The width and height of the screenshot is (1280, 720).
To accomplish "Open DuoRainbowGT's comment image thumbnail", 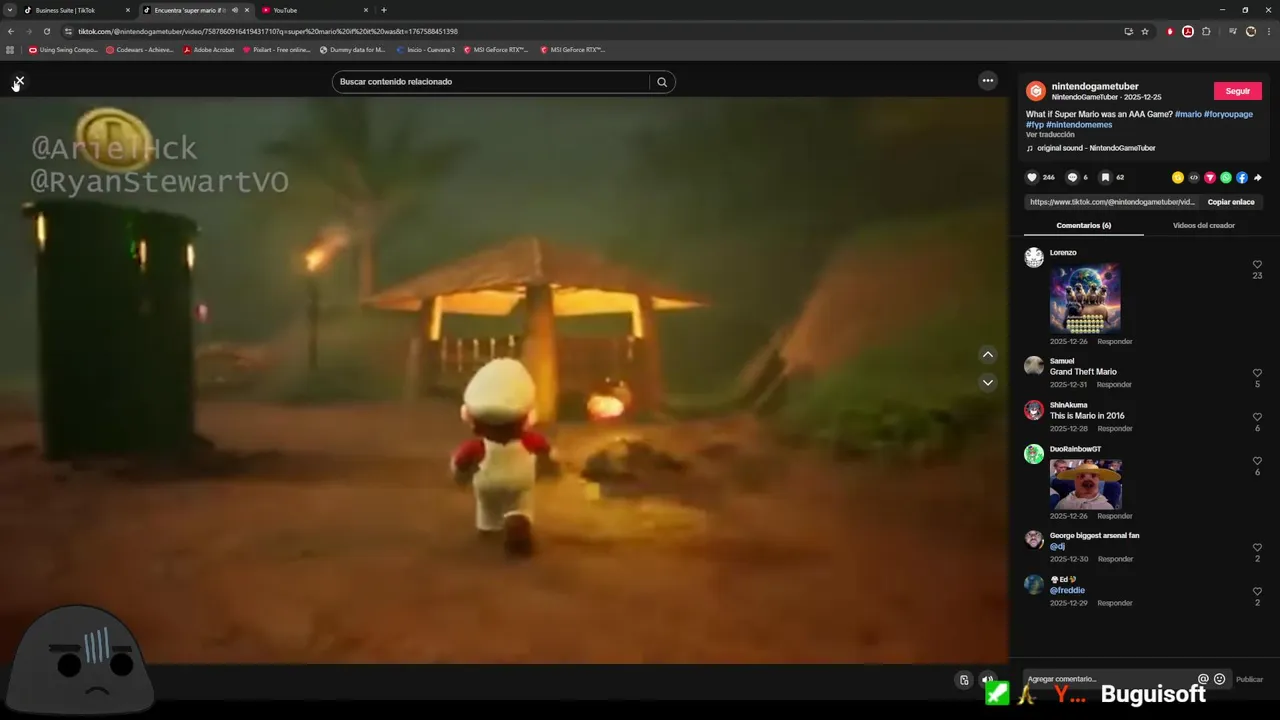I will coord(1086,484).
